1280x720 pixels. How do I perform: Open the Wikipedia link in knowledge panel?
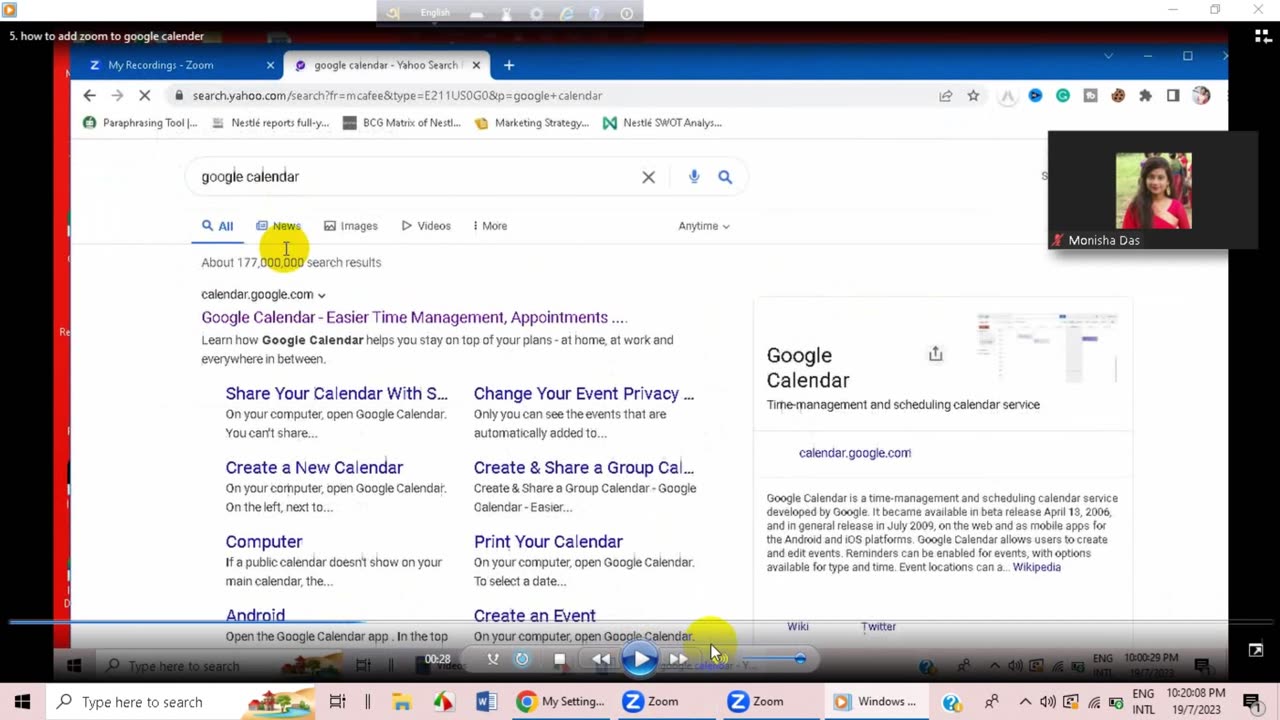[x=1037, y=567]
